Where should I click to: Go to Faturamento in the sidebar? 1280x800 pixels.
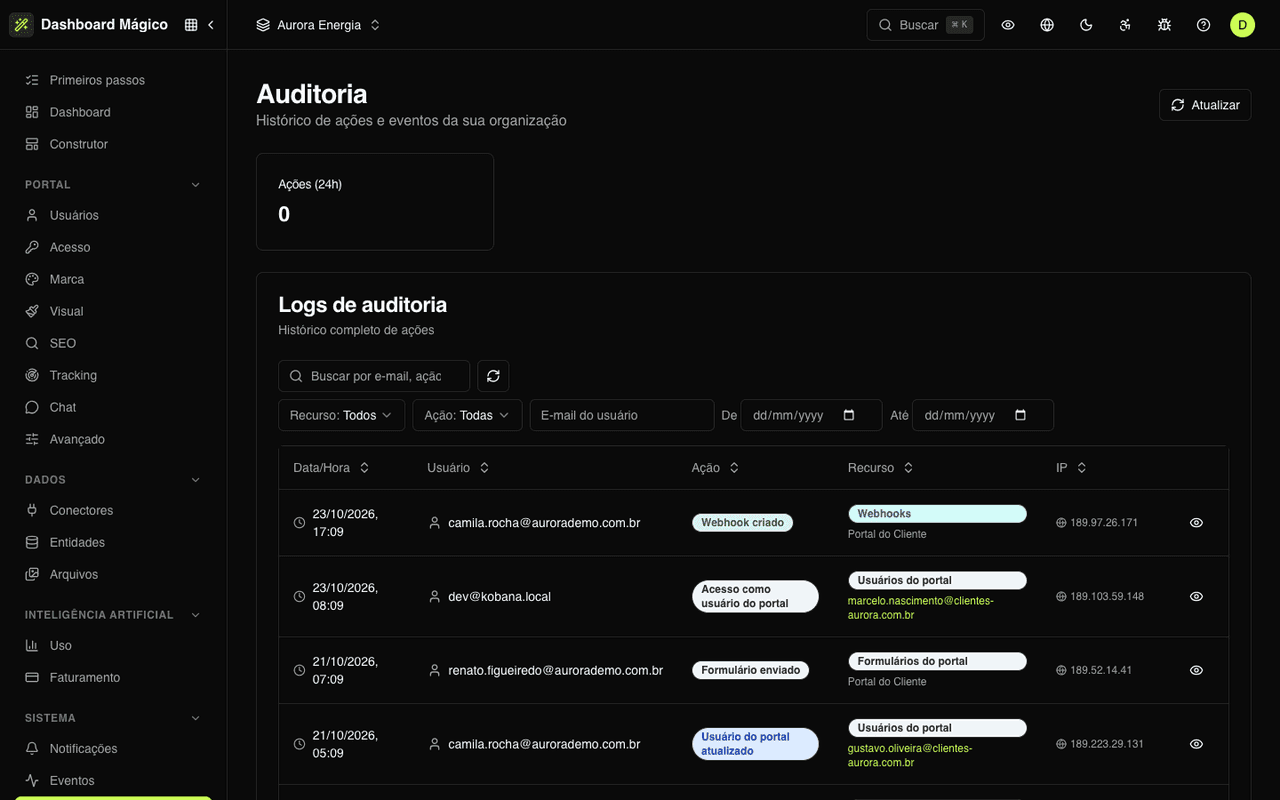pyautogui.click(x=113, y=677)
